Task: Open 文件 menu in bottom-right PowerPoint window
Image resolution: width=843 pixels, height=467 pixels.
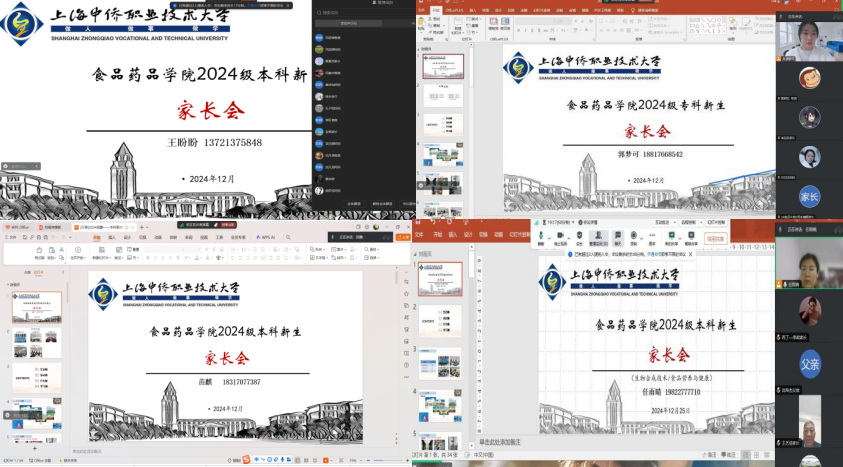Action: point(419,234)
